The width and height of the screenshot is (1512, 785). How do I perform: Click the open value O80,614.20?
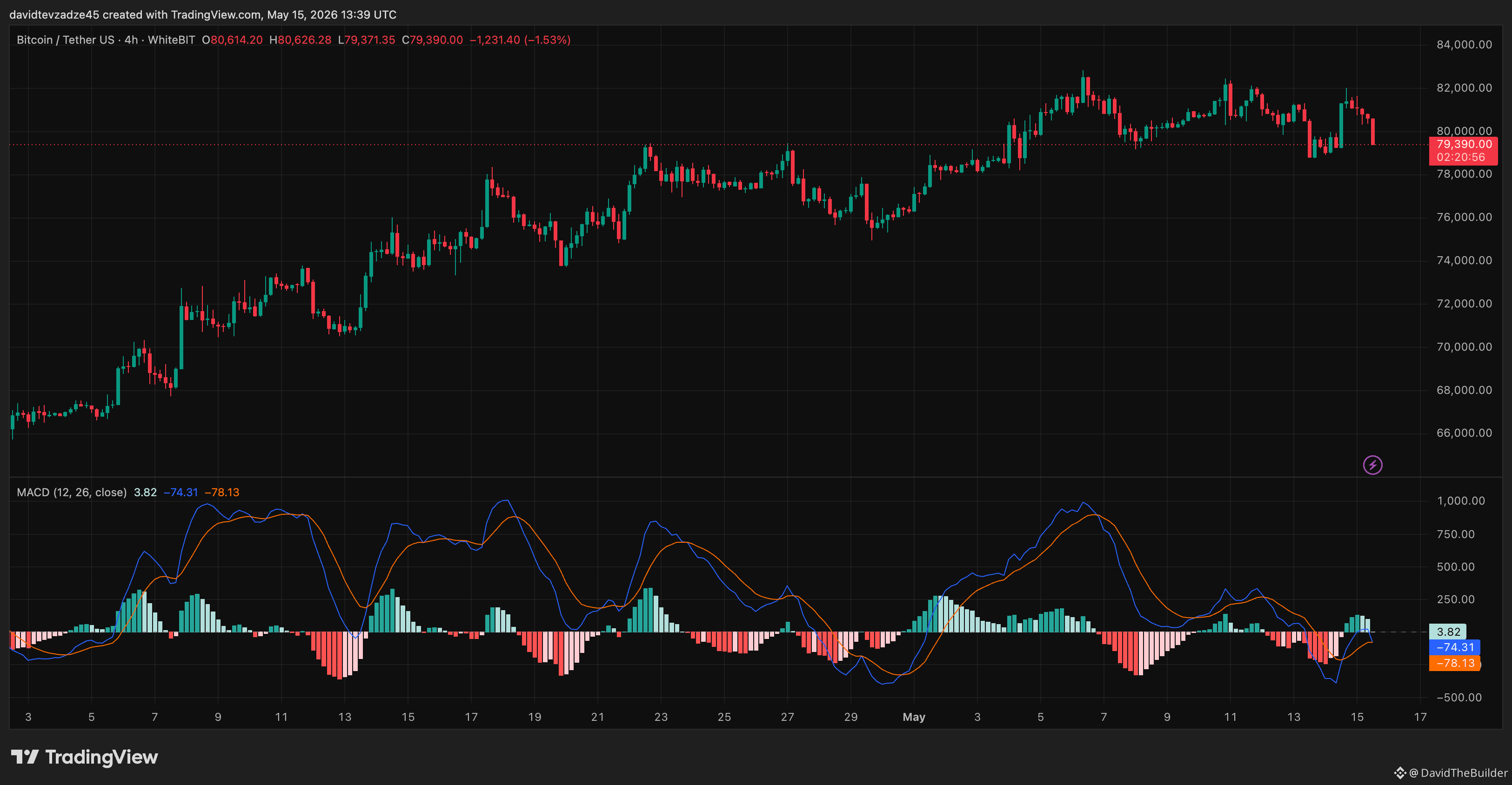[233, 40]
